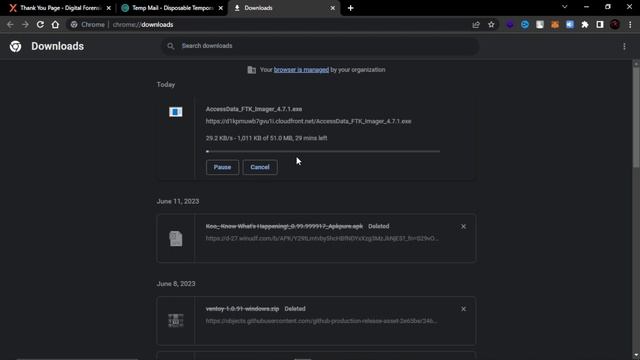Close the Downloads tab
This screenshot has width=640, height=360.
click(333, 8)
